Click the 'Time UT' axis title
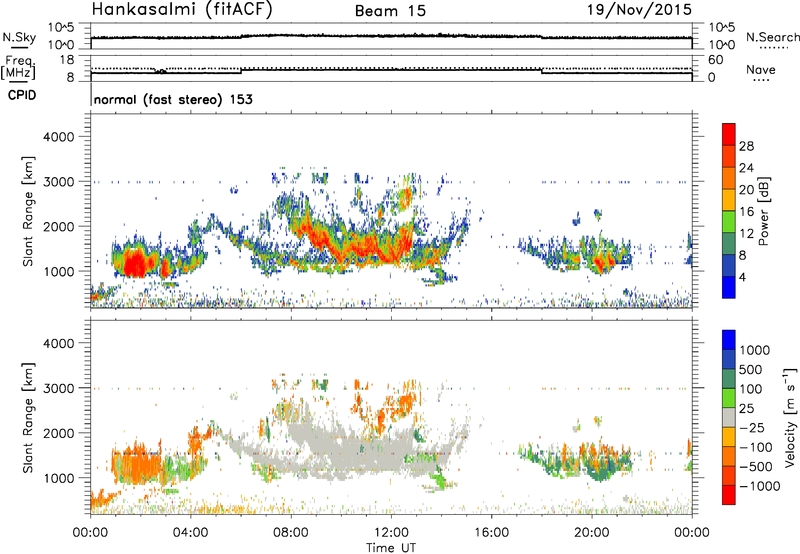The image size is (800, 554). pyautogui.click(x=391, y=547)
